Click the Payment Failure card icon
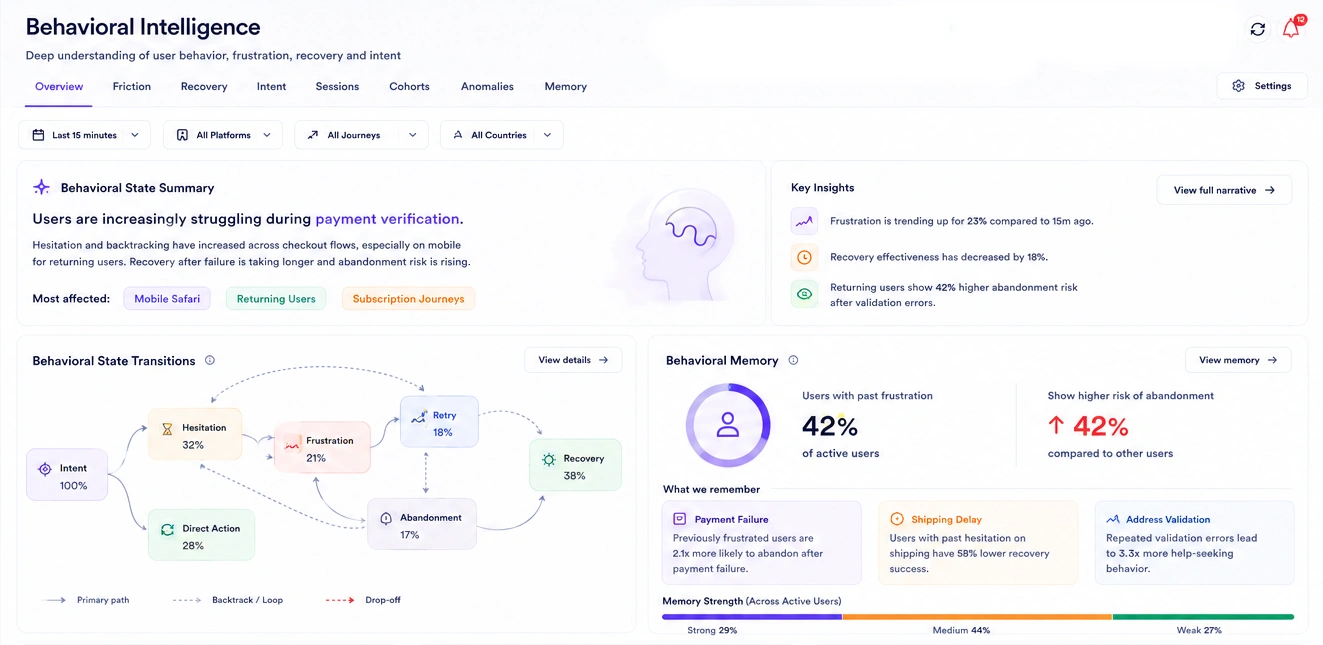This screenshot has height=645, width=1323. (x=679, y=519)
